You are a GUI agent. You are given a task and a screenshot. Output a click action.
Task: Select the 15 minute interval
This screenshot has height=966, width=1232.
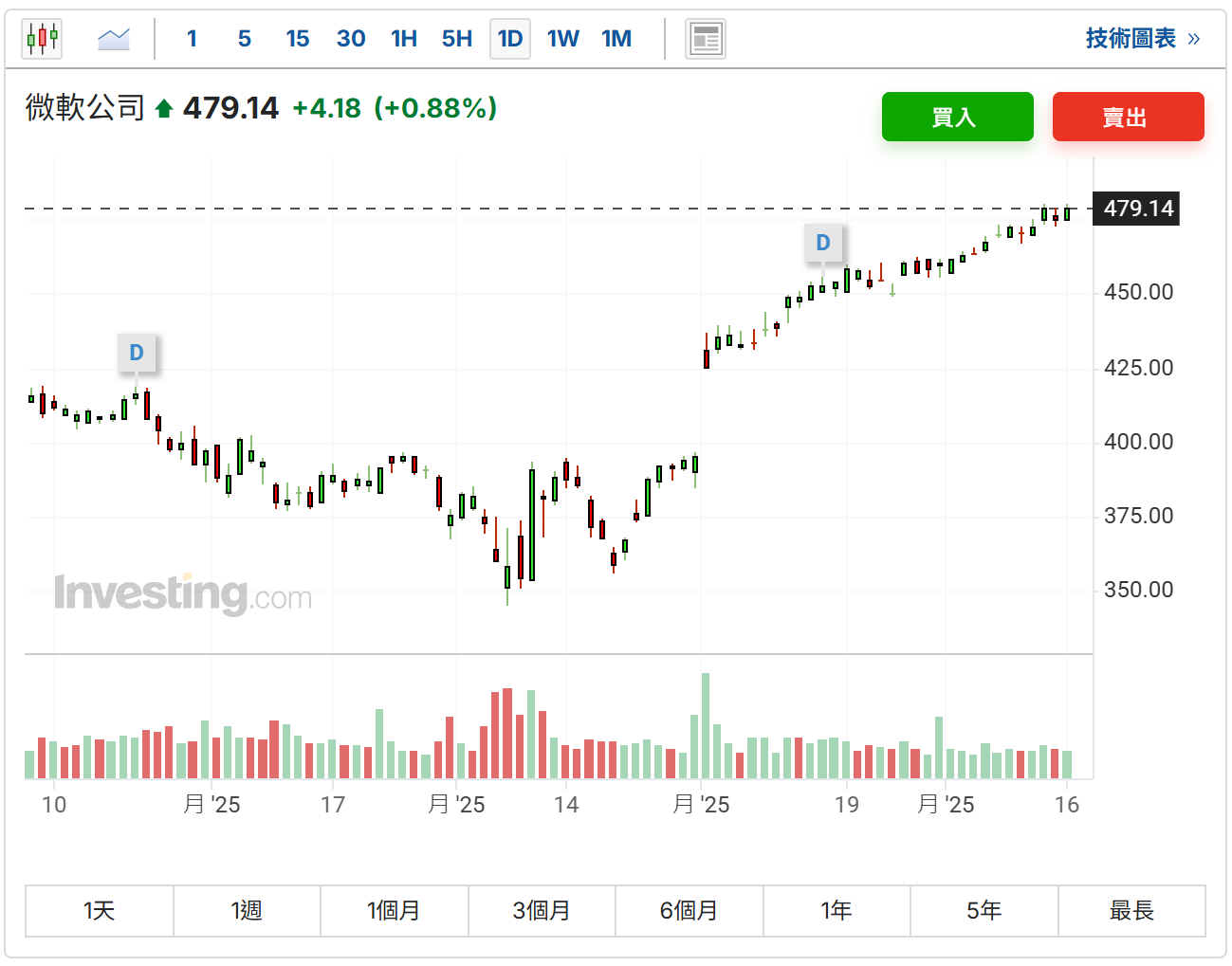(x=297, y=39)
